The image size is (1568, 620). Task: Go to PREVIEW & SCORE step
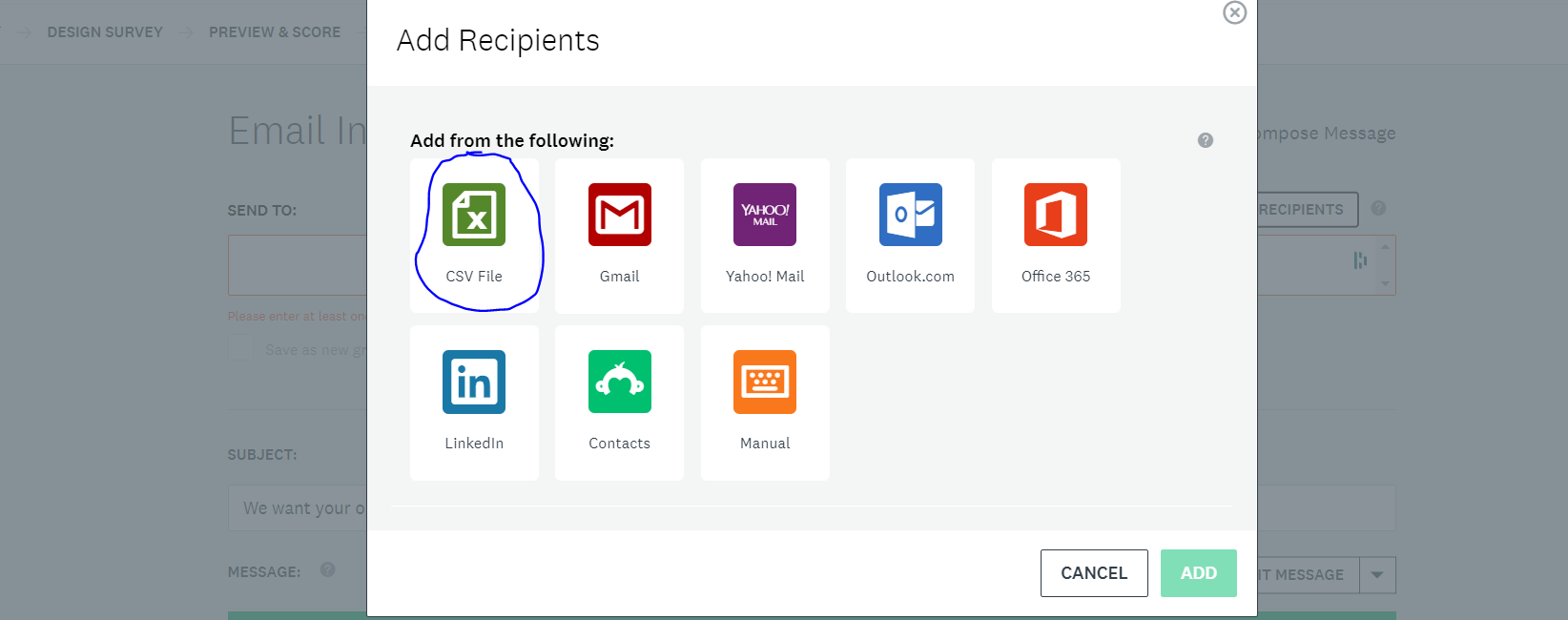point(275,32)
